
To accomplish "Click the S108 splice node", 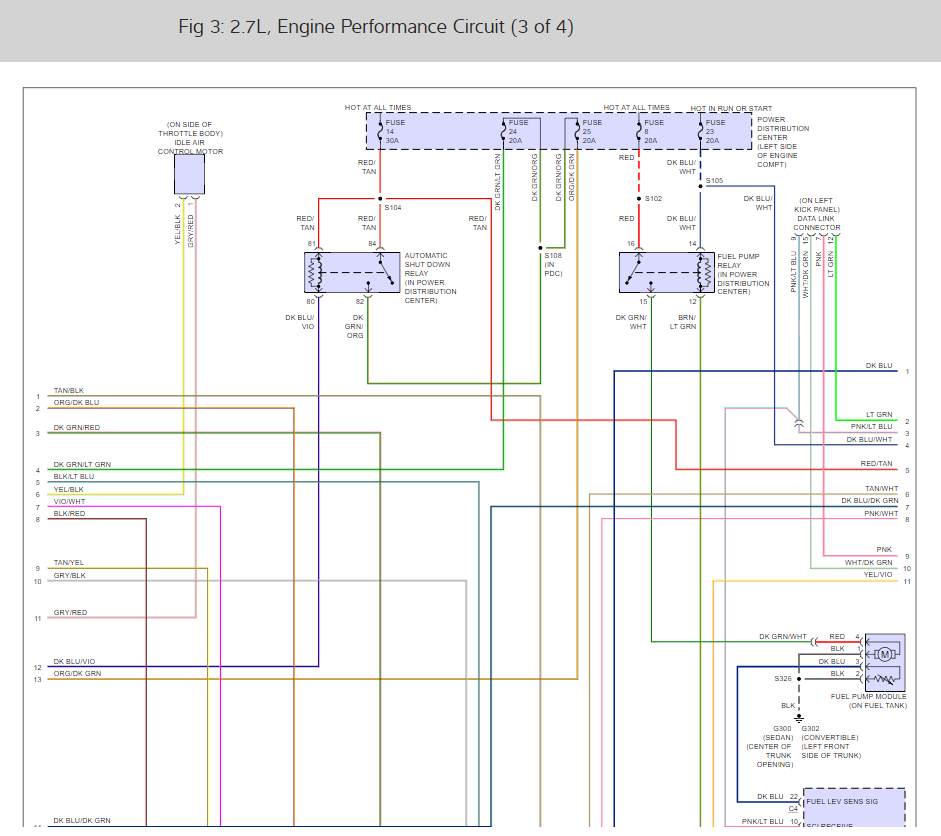I will click(x=540, y=248).
